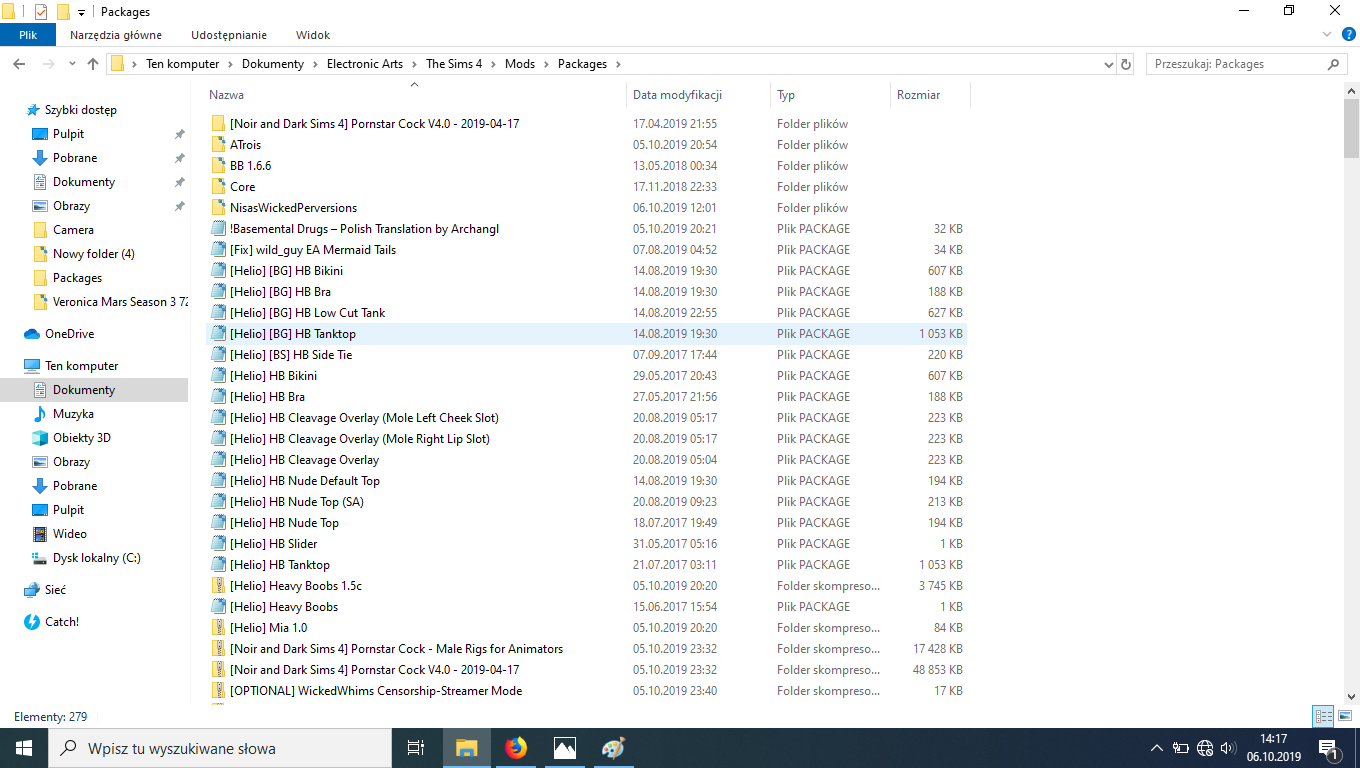The height and width of the screenshot is (768, 1360).
Task: Open Nowy folder (4) in sidebar
Action: pos(93,254)
